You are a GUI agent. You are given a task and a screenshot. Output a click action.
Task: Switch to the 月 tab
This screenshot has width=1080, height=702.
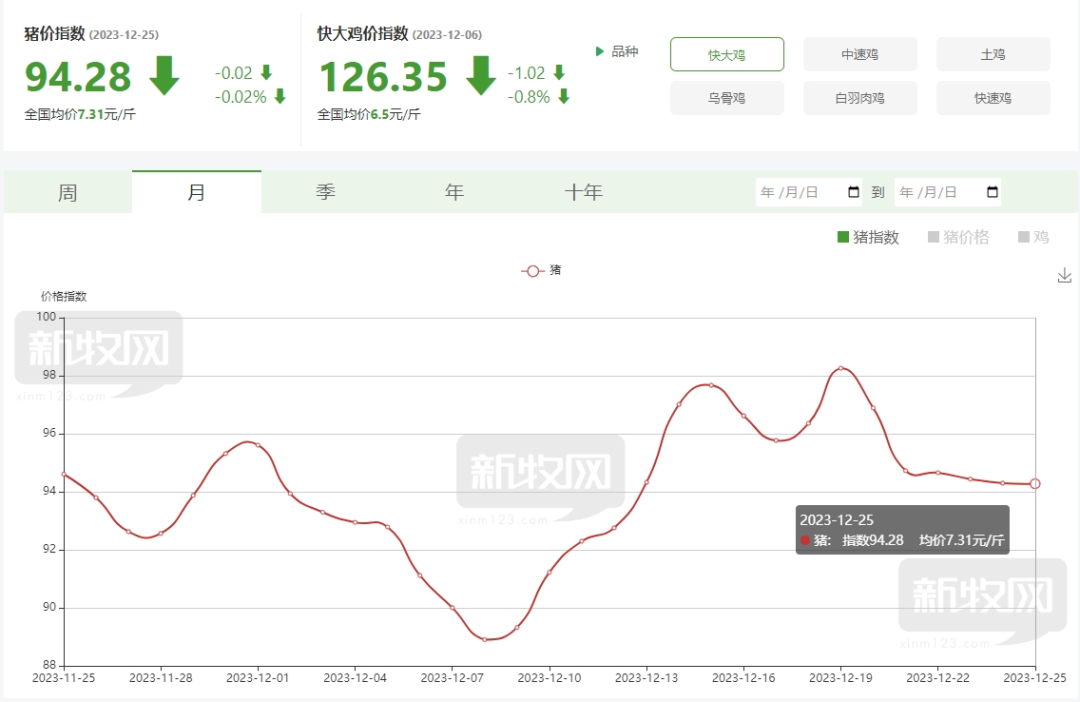coord(196,192)
